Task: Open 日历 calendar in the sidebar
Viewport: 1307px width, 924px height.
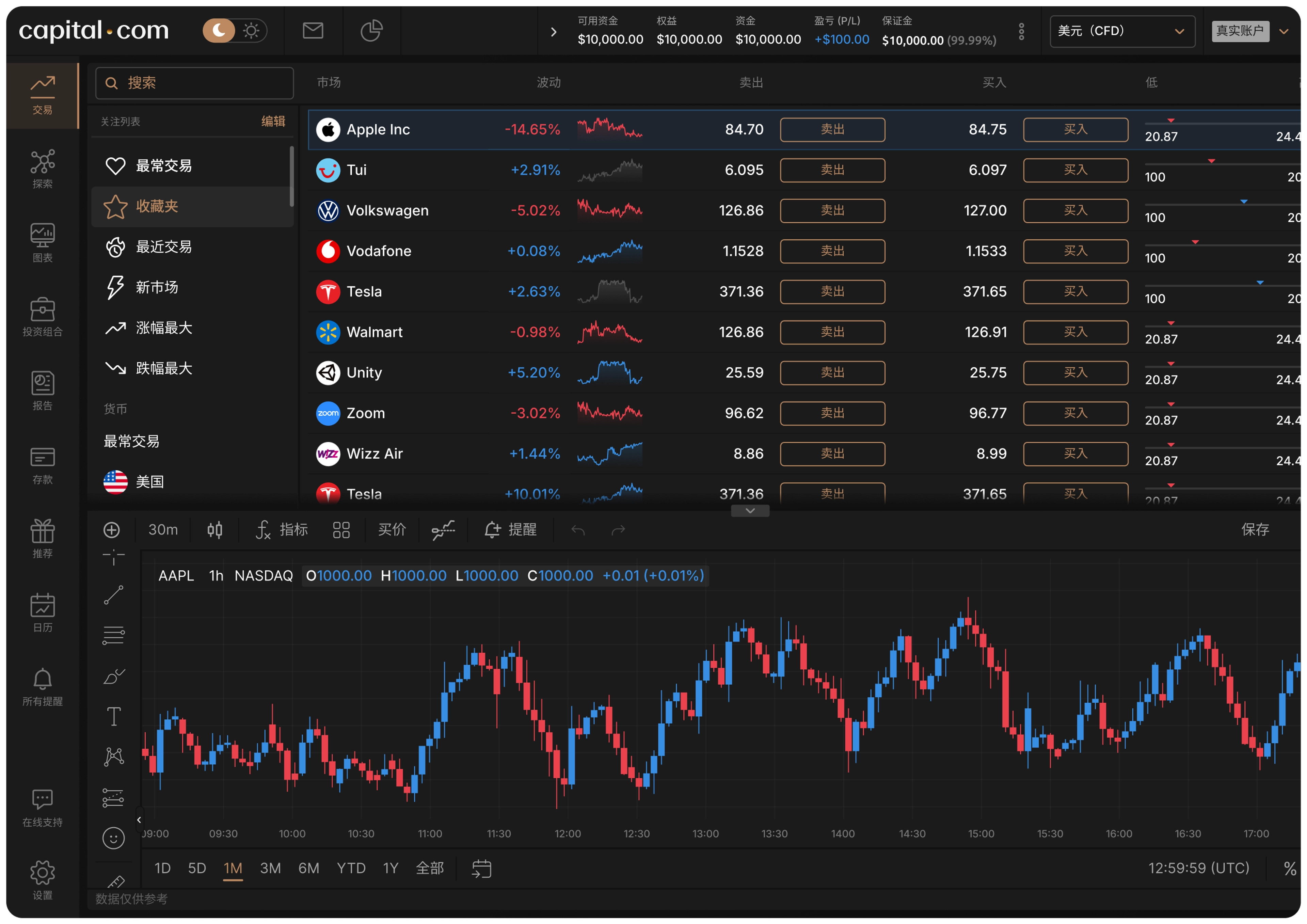Action: (43, 613)
